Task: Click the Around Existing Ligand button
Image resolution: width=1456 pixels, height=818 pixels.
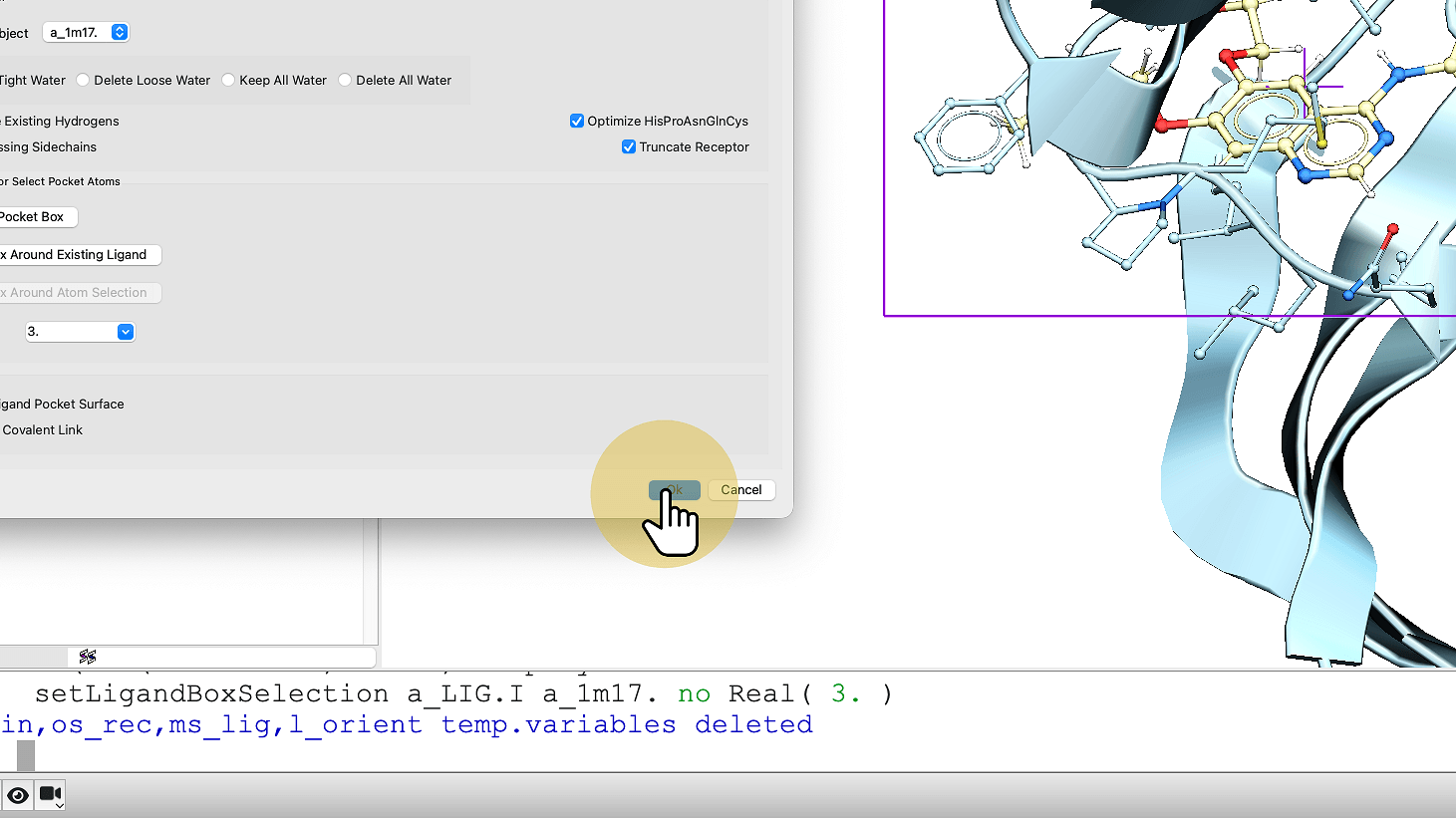Action: (78, 255)
